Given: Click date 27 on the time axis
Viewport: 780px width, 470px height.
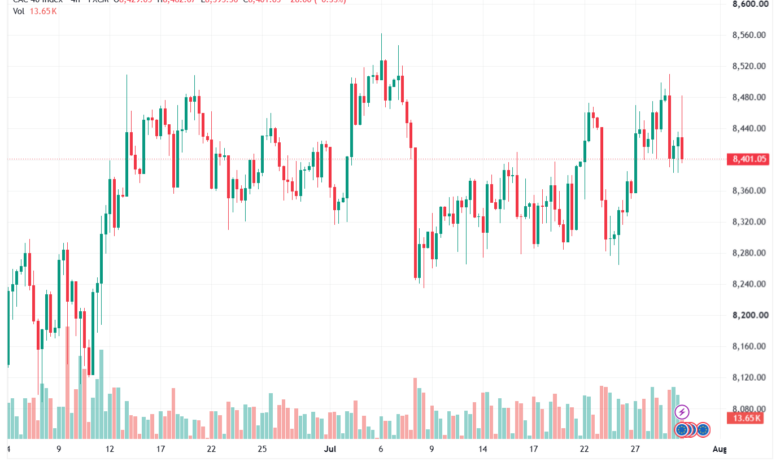Looking at the screenshot, I should 635,449.
